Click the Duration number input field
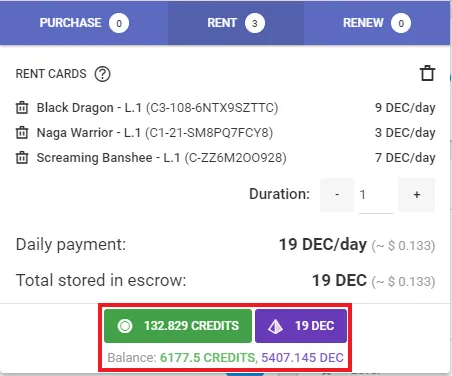The height and width of the screenshot is (376, 452). point(376,196)
